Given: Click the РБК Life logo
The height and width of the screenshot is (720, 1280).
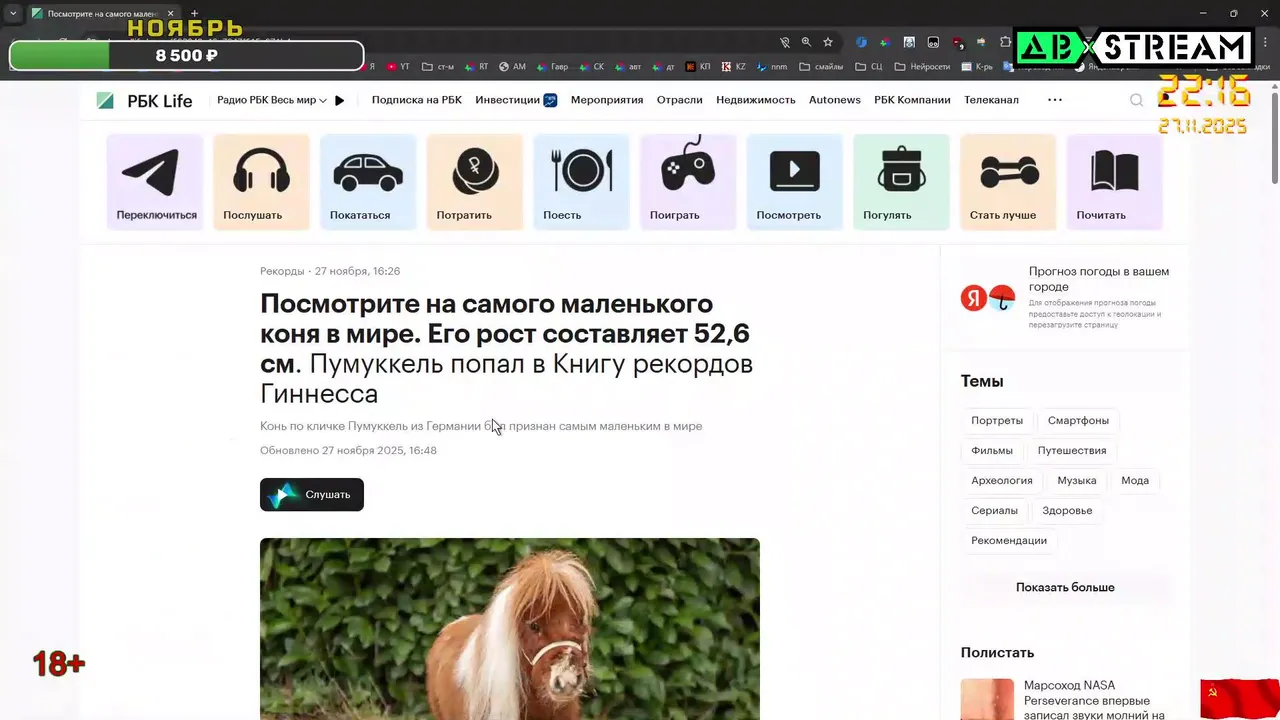Looking at the screenshot, I should pos(144,100).
